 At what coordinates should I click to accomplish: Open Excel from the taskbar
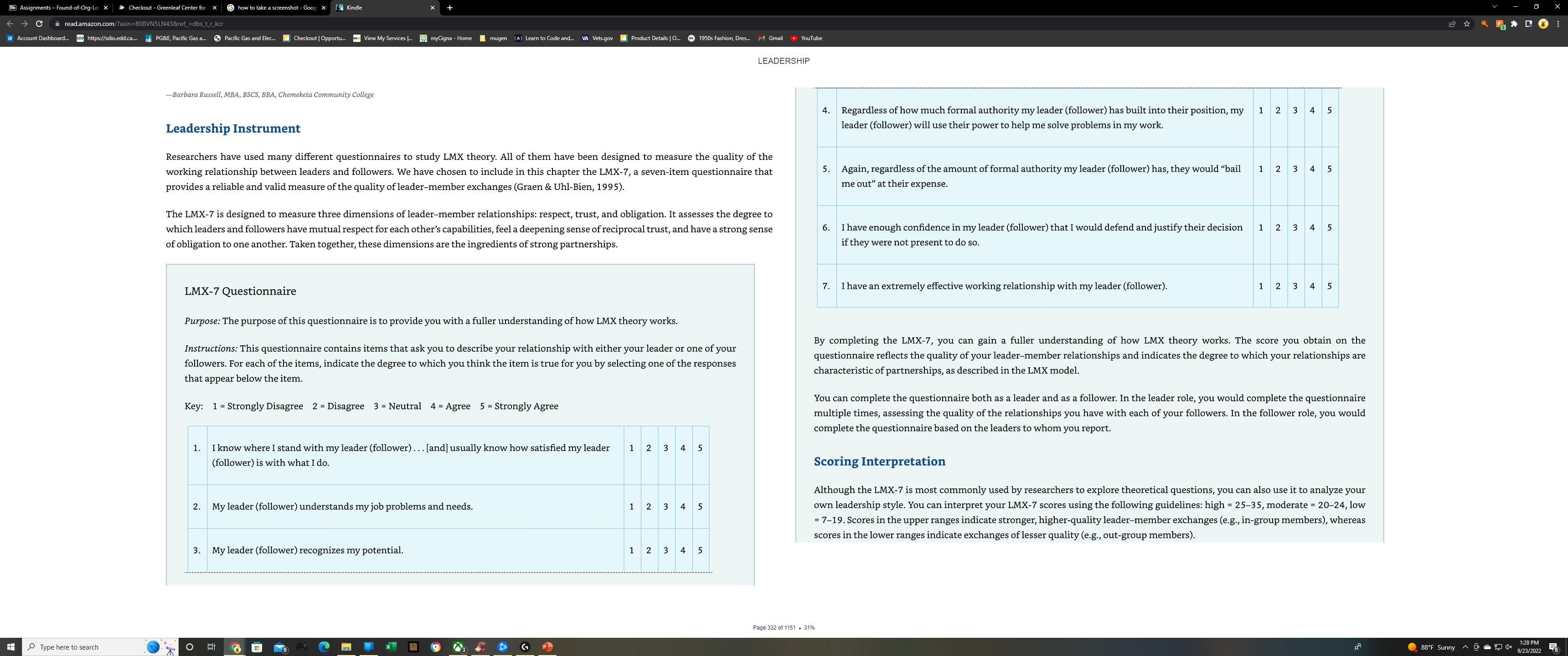pyautogui.click(x=391, y=647)
